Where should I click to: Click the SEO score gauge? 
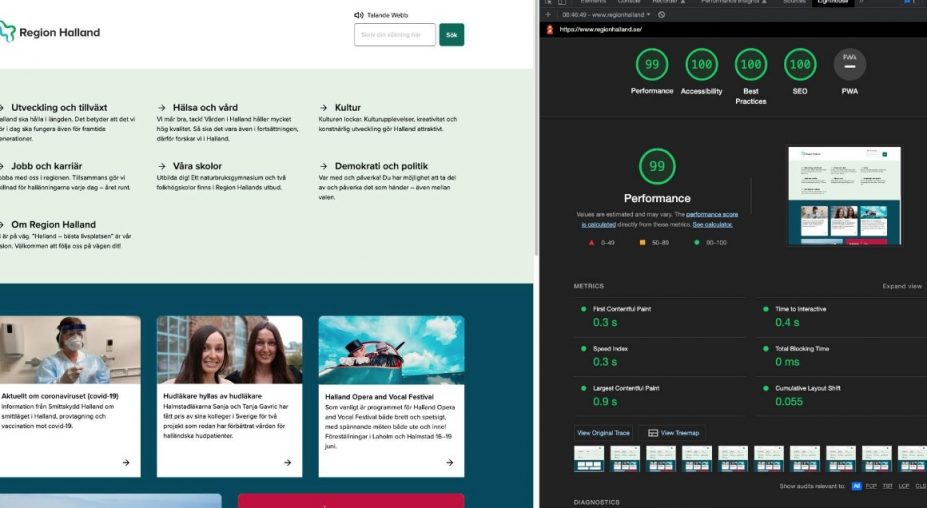pos(799,64)
